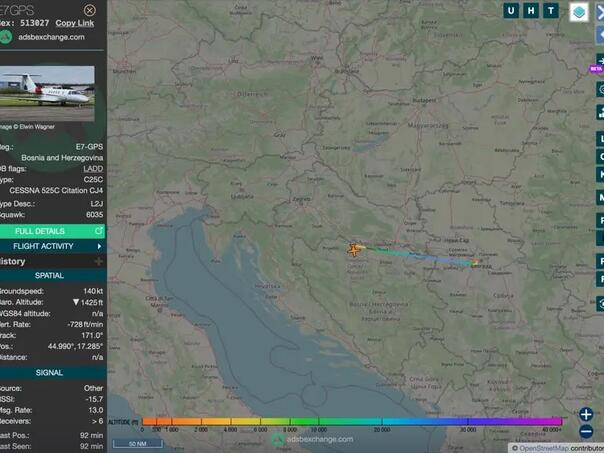Image resolution: width=604 pixels, height=453 pixels.
Task: Select the aircraft icon on the map
Action: [354, 249]
